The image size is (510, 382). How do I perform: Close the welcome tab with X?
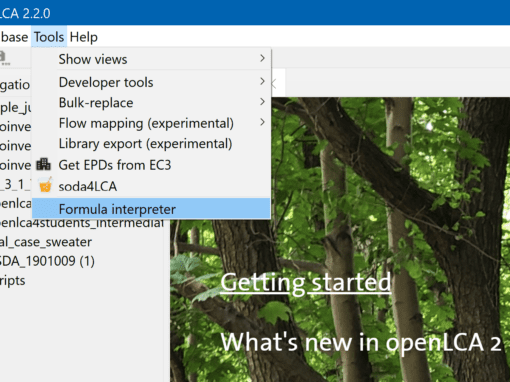point(274,84)
